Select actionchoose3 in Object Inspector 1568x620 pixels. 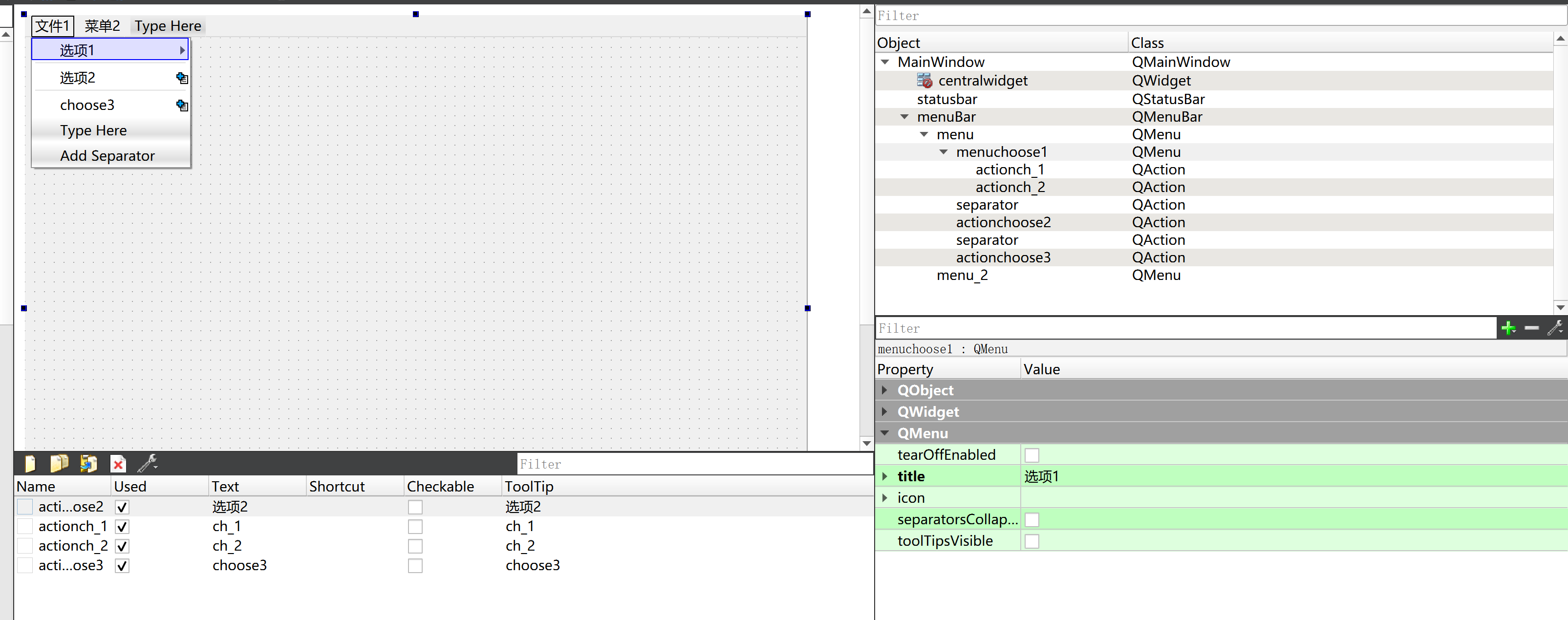click(x=1003, y=258)
